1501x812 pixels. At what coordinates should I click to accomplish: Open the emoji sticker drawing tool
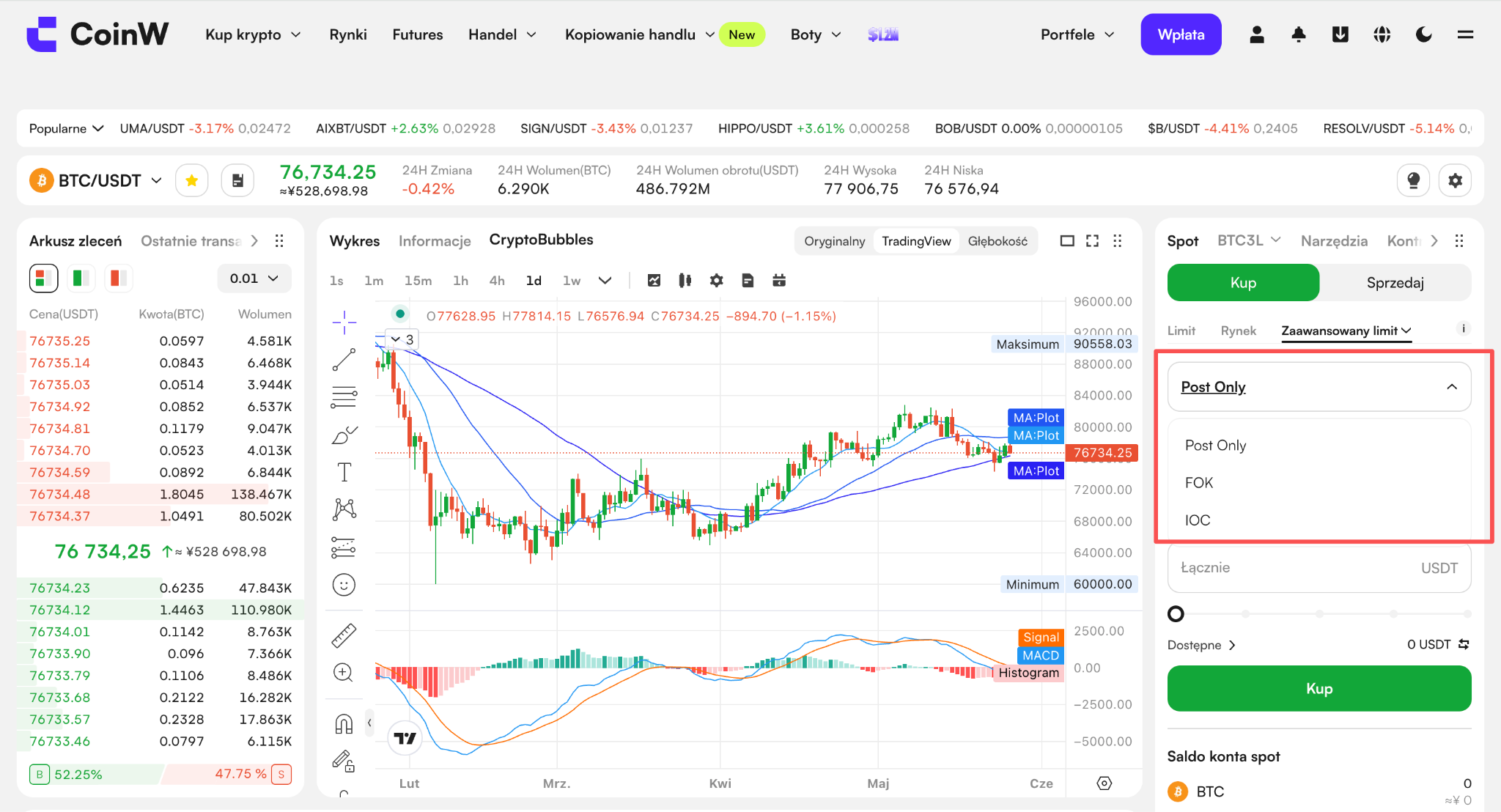coord(344,585)
